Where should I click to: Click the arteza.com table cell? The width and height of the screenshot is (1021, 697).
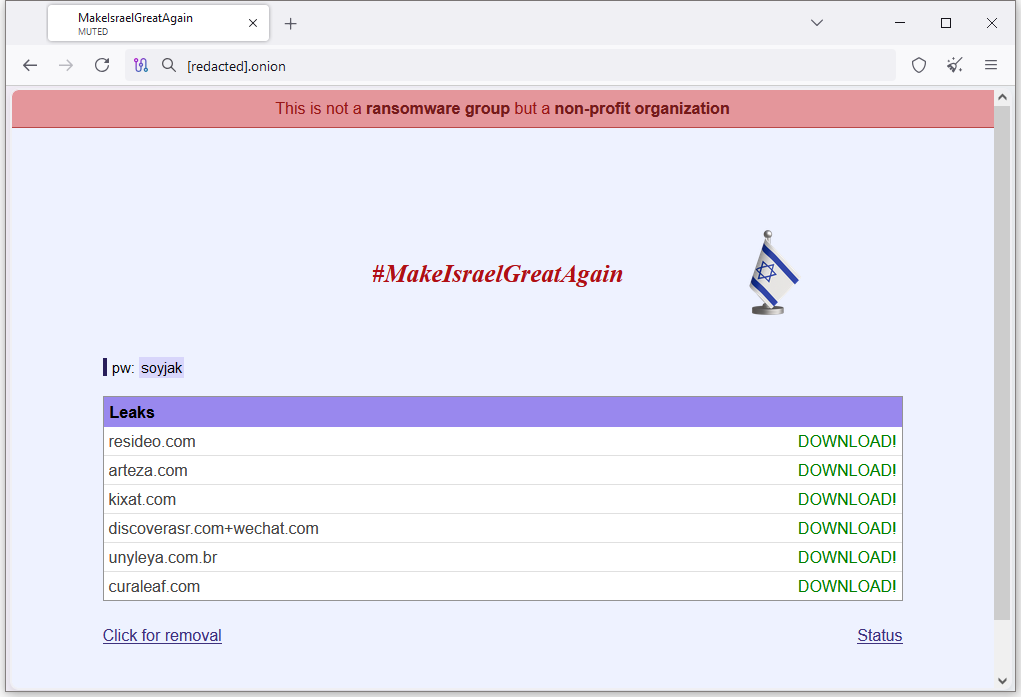pyautogui.click(x=148, y=470)
